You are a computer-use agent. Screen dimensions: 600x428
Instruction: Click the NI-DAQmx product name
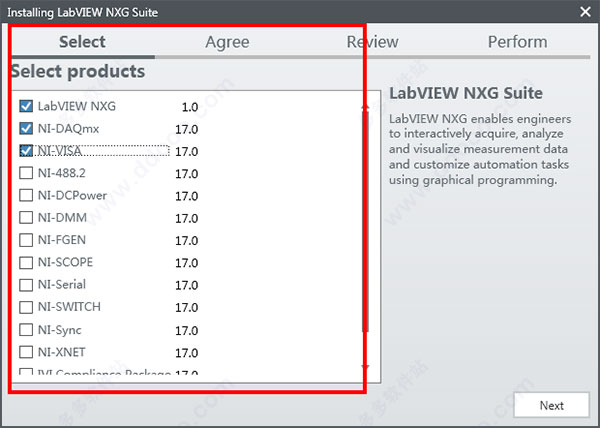point(68,129)
